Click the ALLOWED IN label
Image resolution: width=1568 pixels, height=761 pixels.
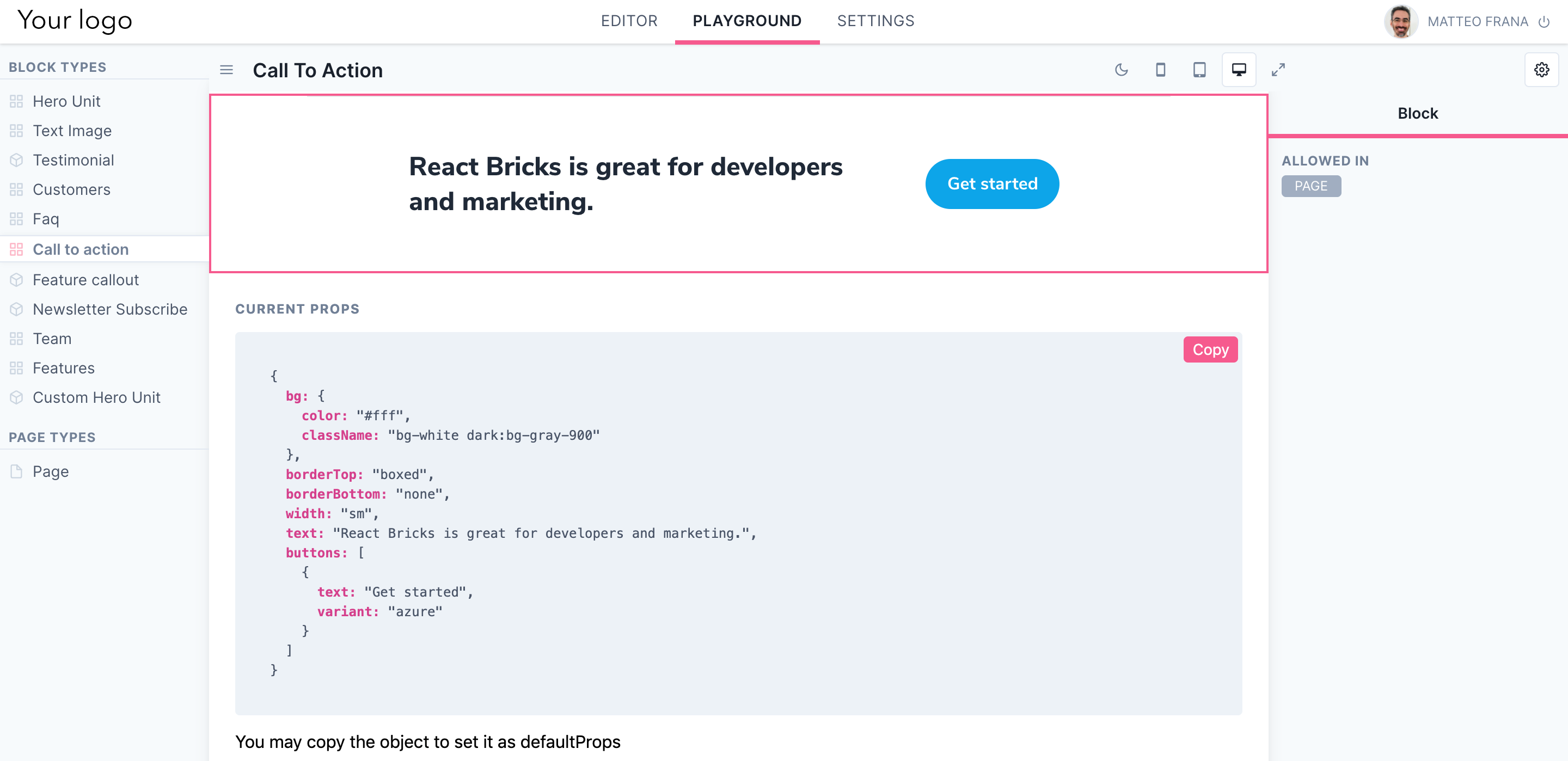tap(1325, 161)
